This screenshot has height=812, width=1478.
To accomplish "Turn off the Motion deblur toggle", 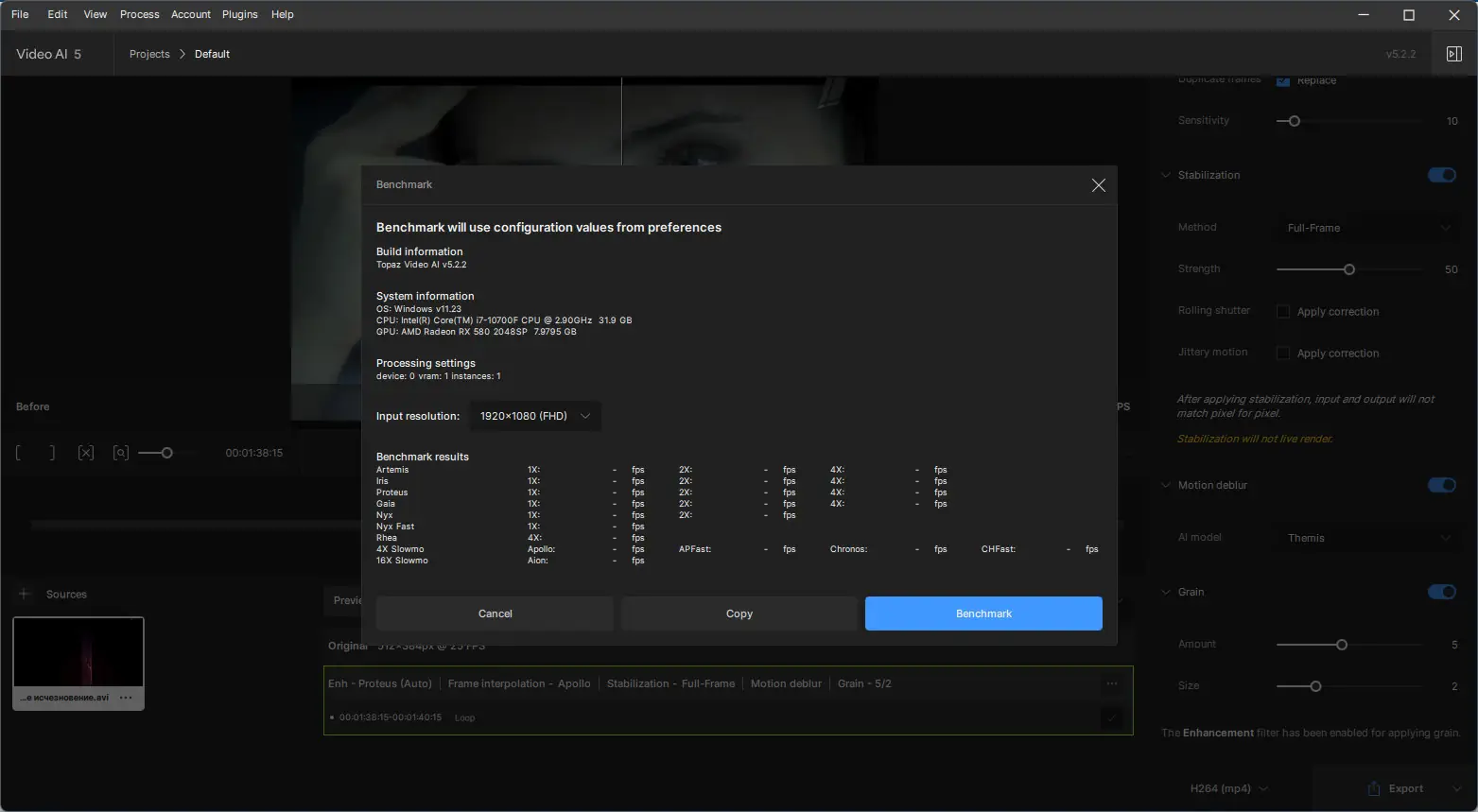I will tap(1441, 485).
